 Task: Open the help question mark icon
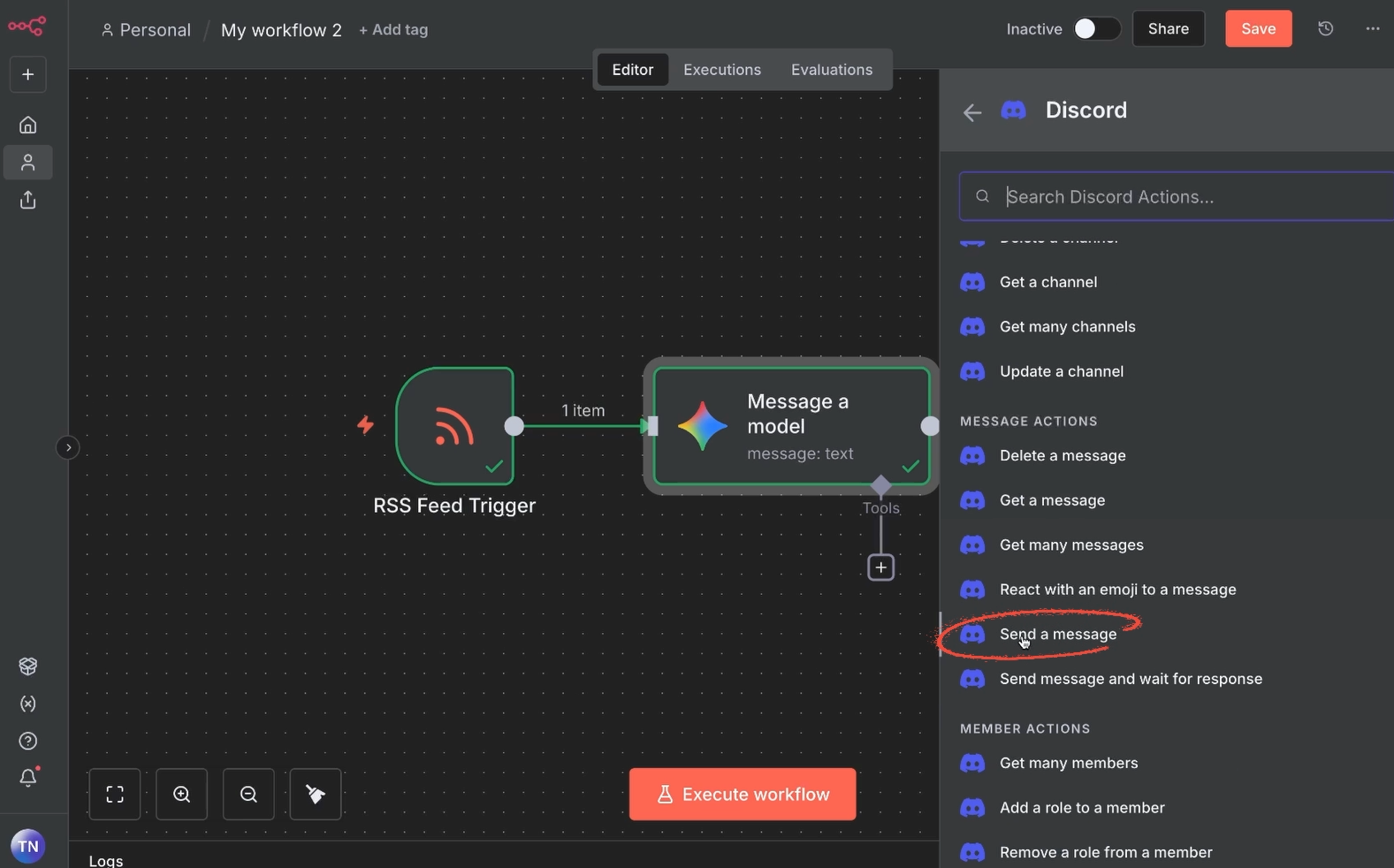[28, 741]
